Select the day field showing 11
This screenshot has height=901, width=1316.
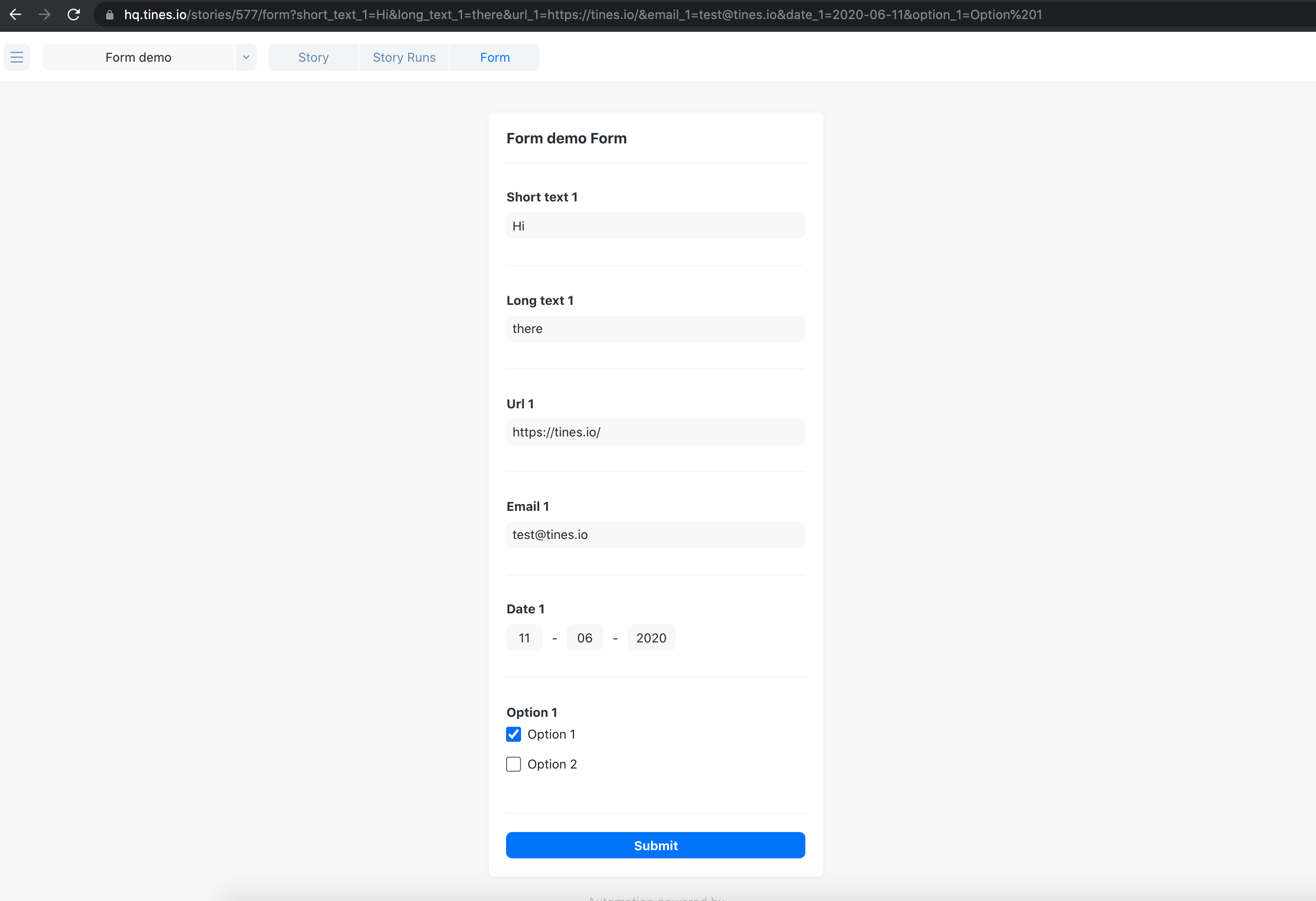pyautogui.click(x=524, y=638)
